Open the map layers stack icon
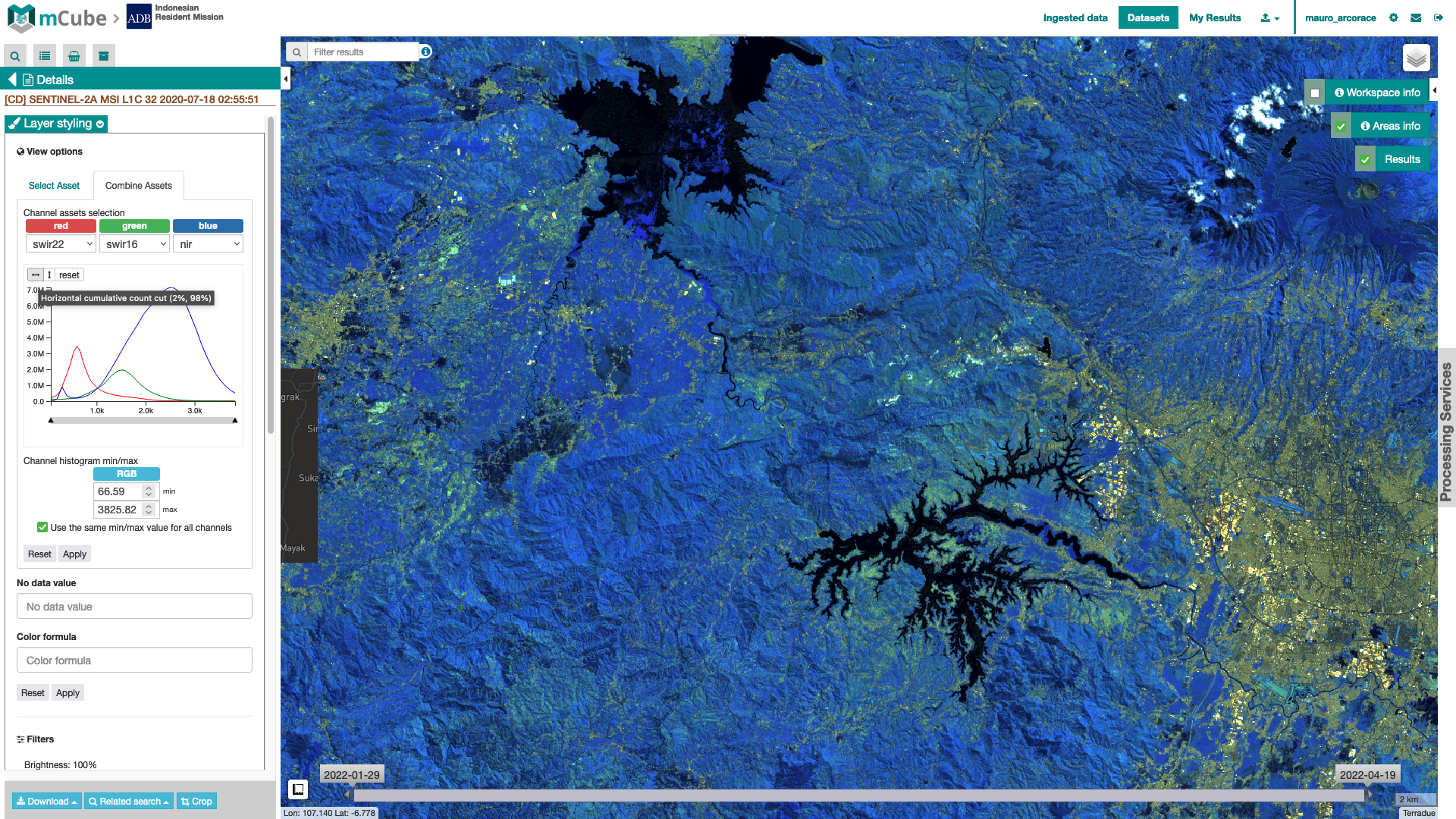The height and width of the screenshot is (819, 1456). tap(1416, 58)
